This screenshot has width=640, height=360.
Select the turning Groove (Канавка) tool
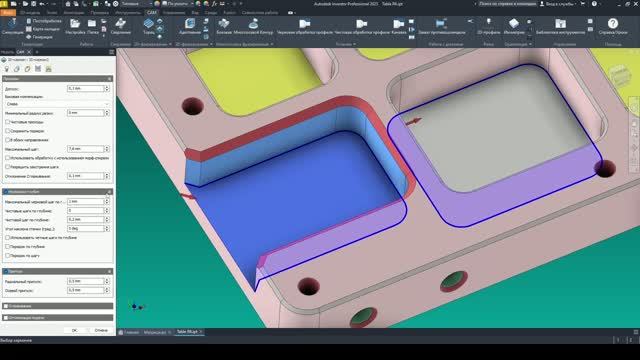point(398,26)
